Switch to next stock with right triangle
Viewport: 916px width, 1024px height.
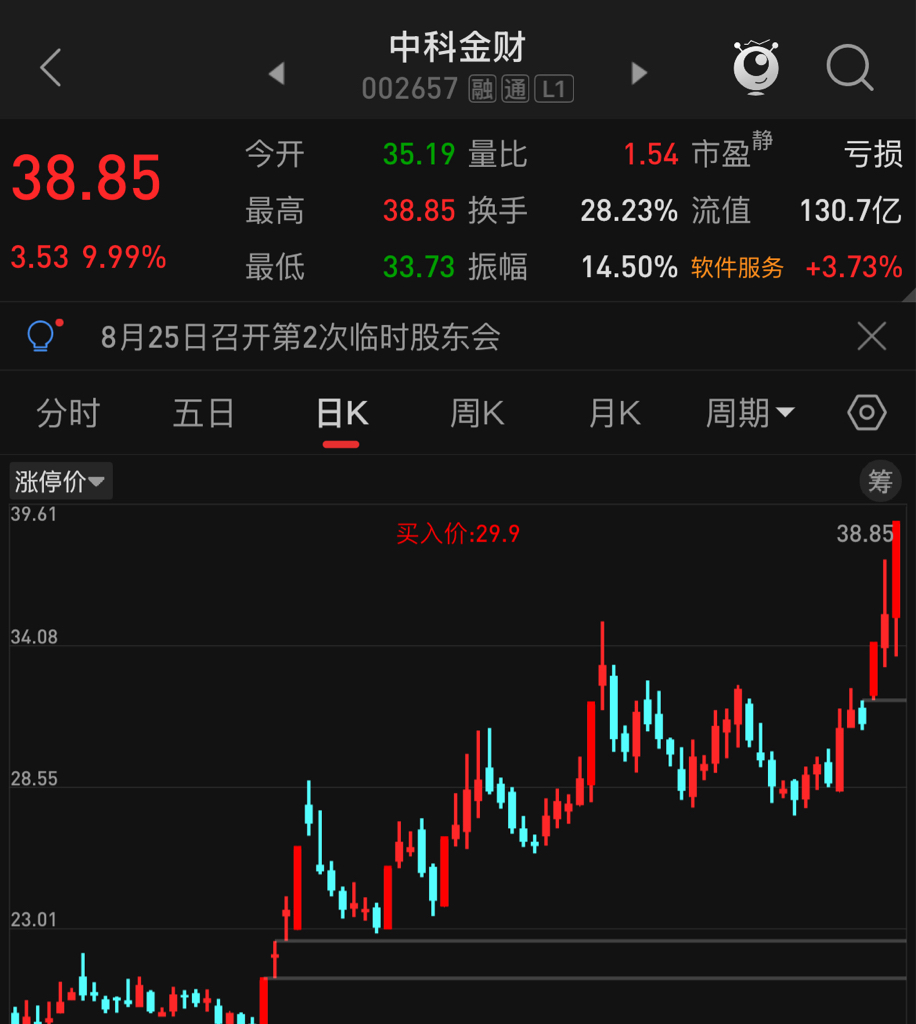pyautogui.click(x=639, y=73)
